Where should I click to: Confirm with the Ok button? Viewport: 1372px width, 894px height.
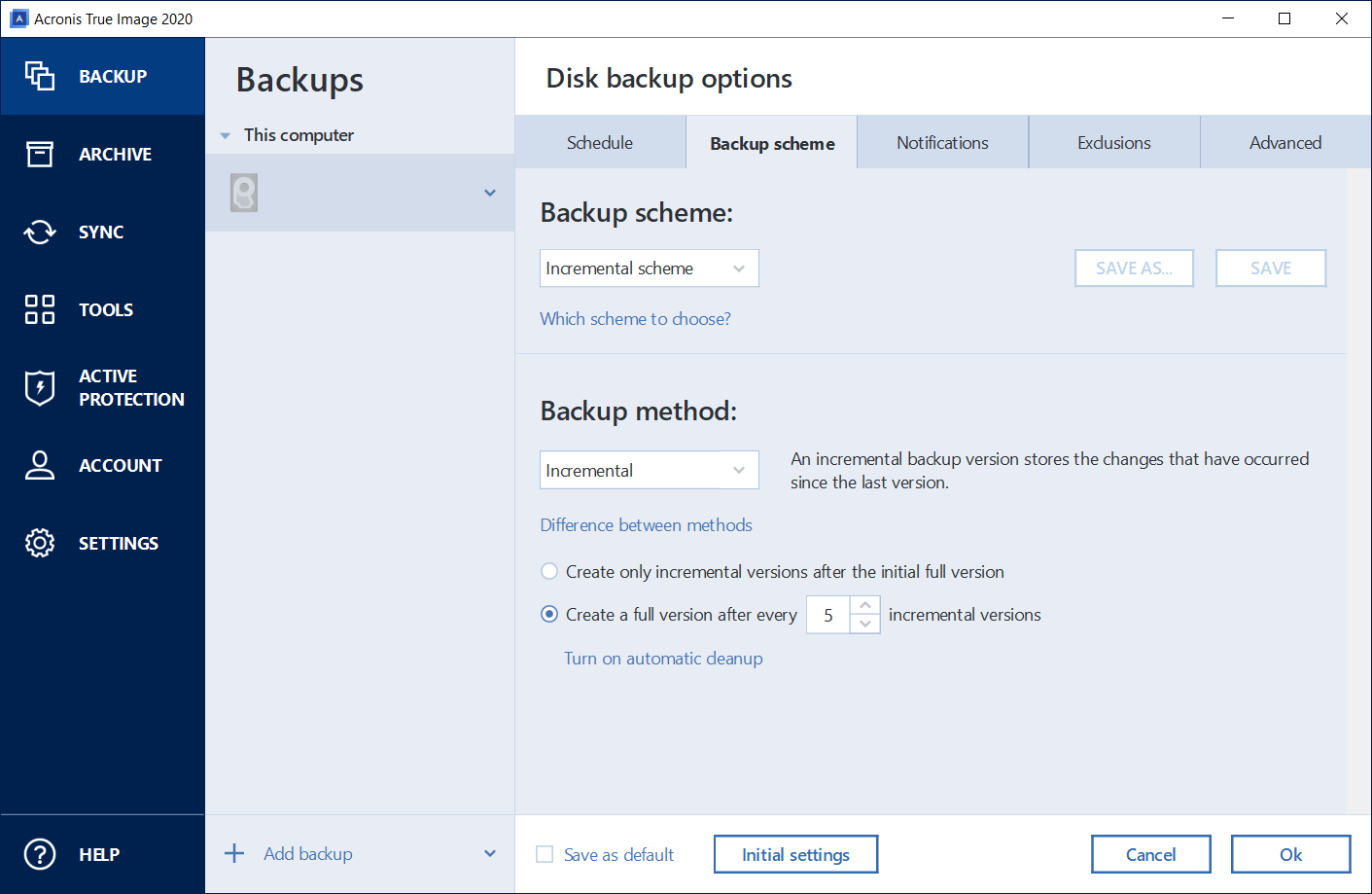click(1291, 854)
